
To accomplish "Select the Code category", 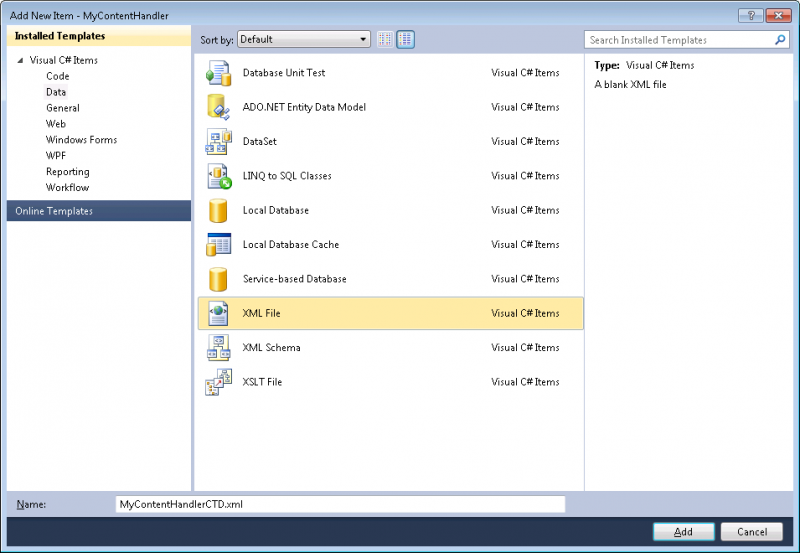I will [x=58, y=76].
